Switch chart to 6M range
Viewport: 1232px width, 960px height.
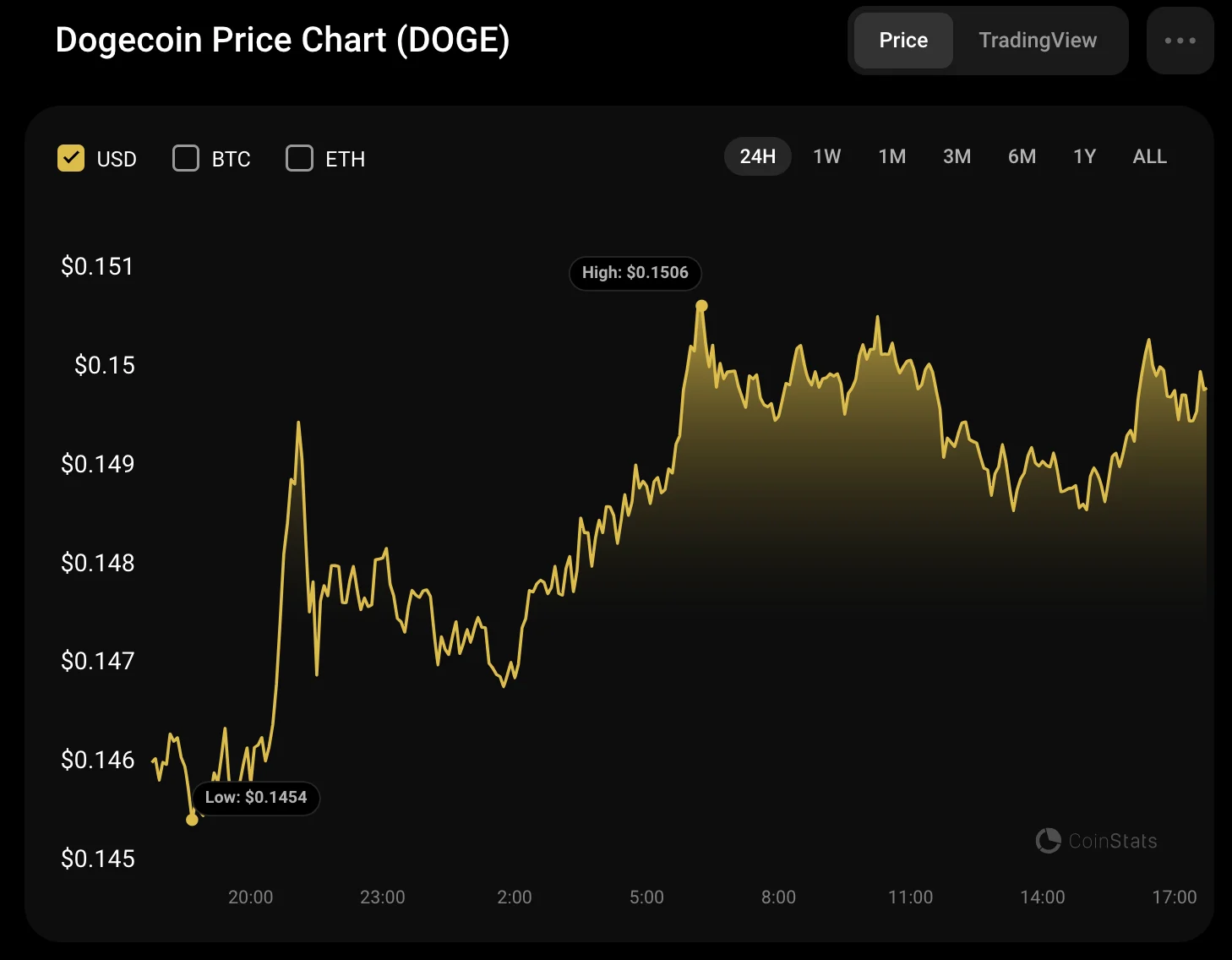(1022, 156)
